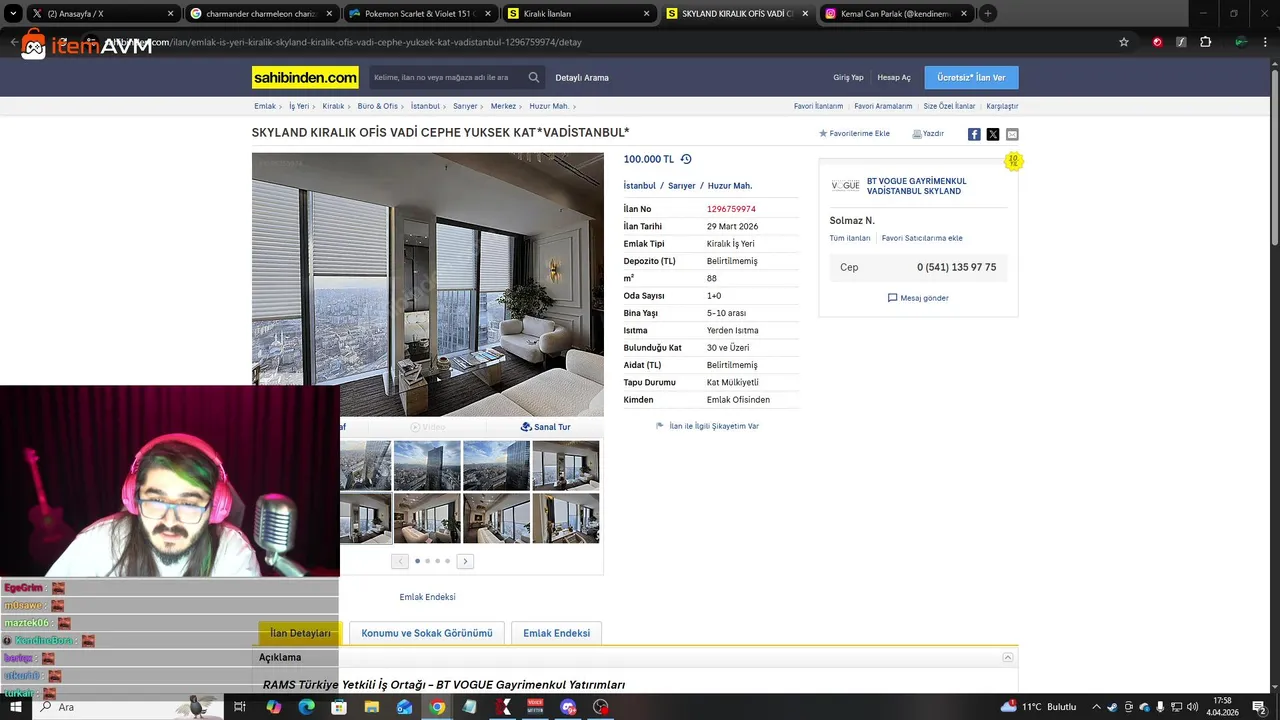The height and width of the screenshot is (720, 1280).
Task: Click İstanbul location link under price
Action: coord(640,186)
